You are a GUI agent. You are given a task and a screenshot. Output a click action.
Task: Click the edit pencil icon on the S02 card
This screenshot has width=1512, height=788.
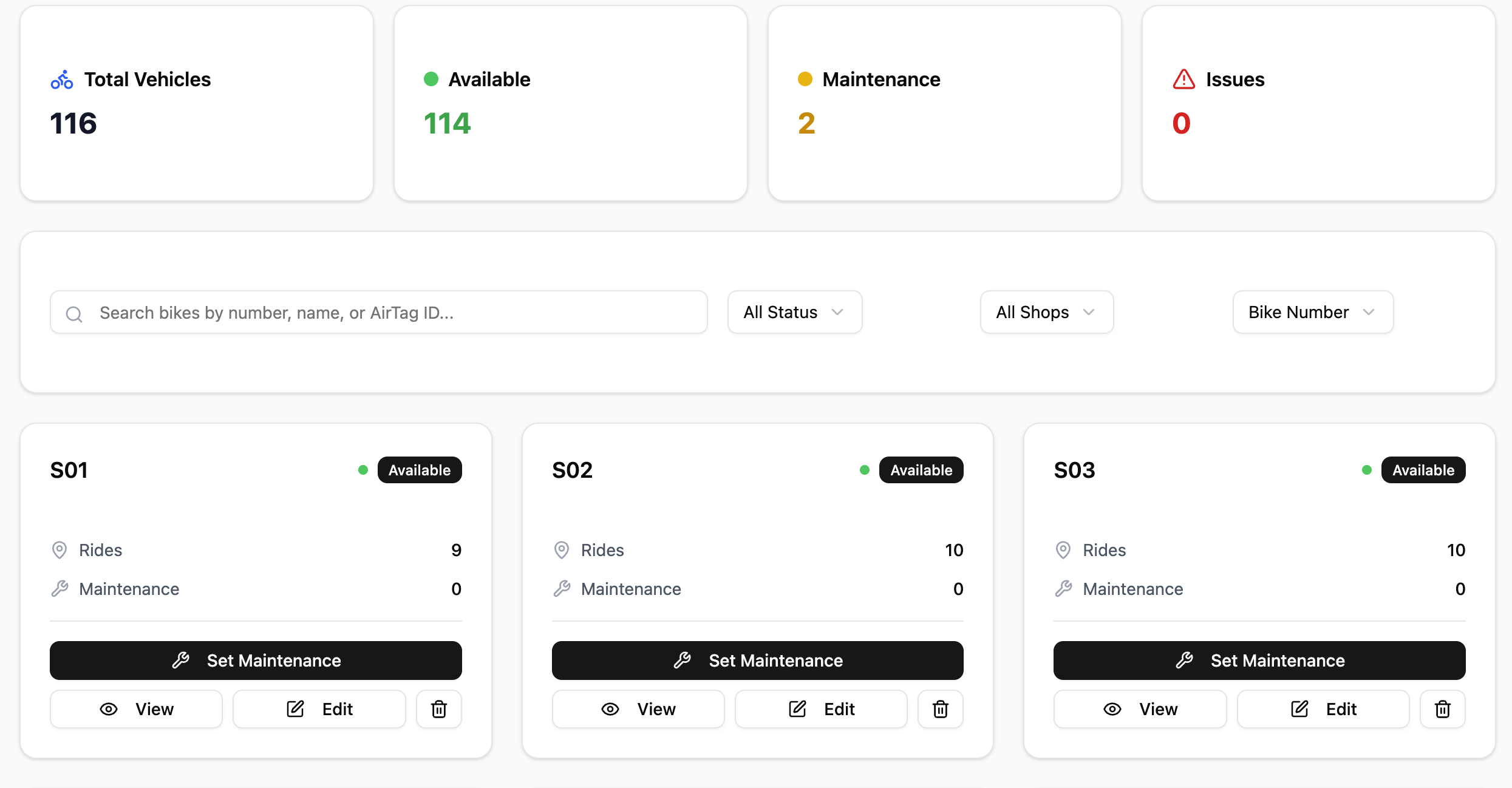pyautogui.click(x=797, y=708)
